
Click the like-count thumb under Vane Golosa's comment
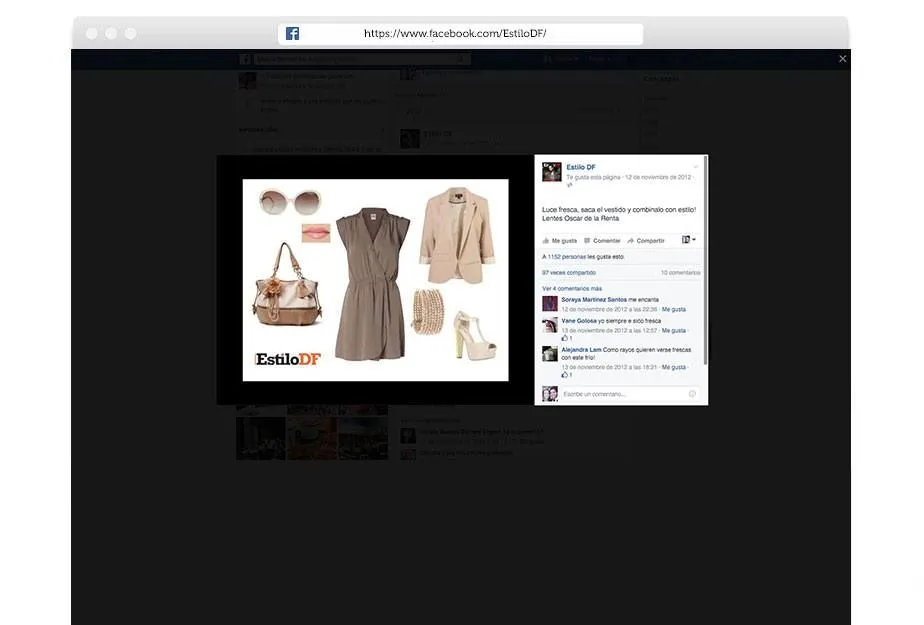pyautogui.click(x=566, y=338)
